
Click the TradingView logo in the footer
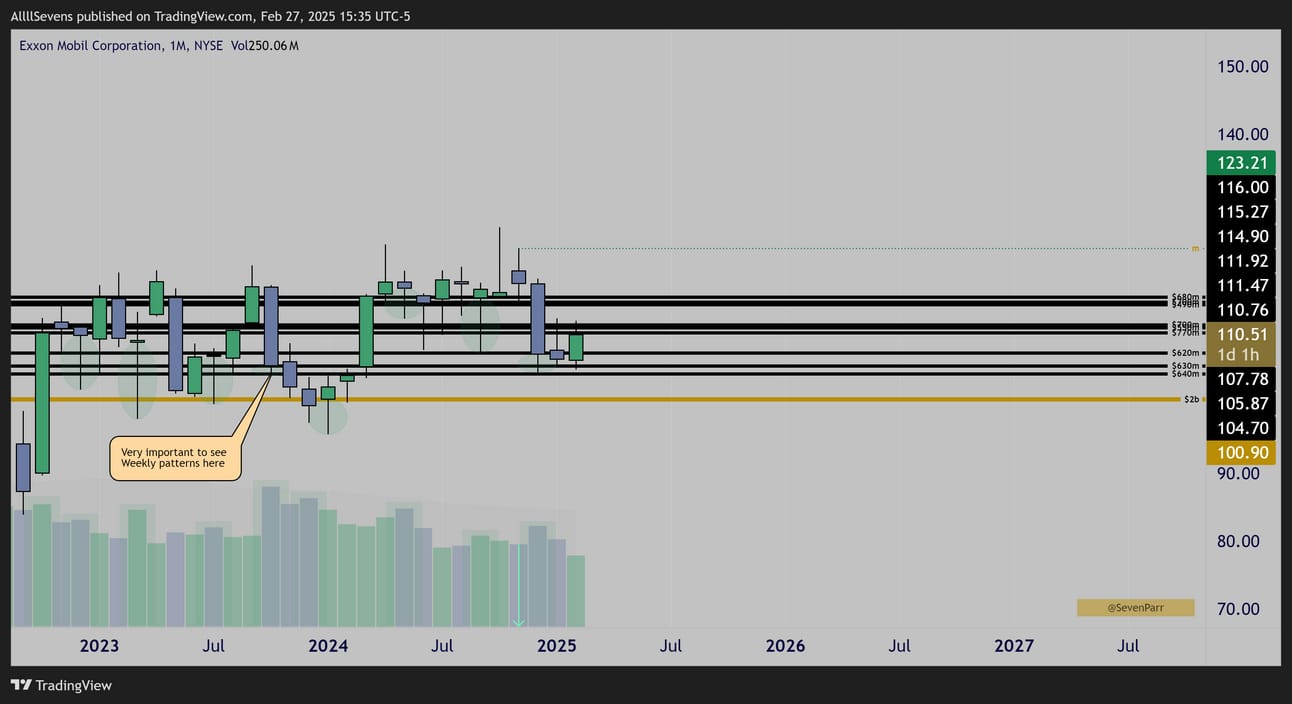tap(61, 685)
